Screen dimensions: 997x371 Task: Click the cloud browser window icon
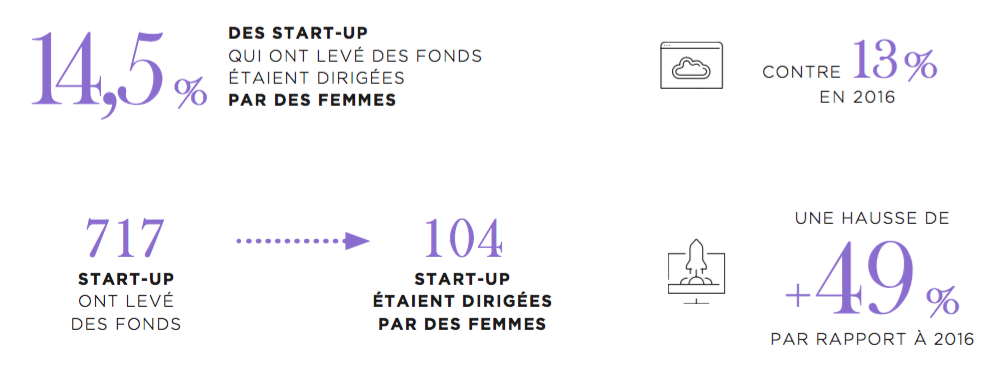[x=691, y=65]
